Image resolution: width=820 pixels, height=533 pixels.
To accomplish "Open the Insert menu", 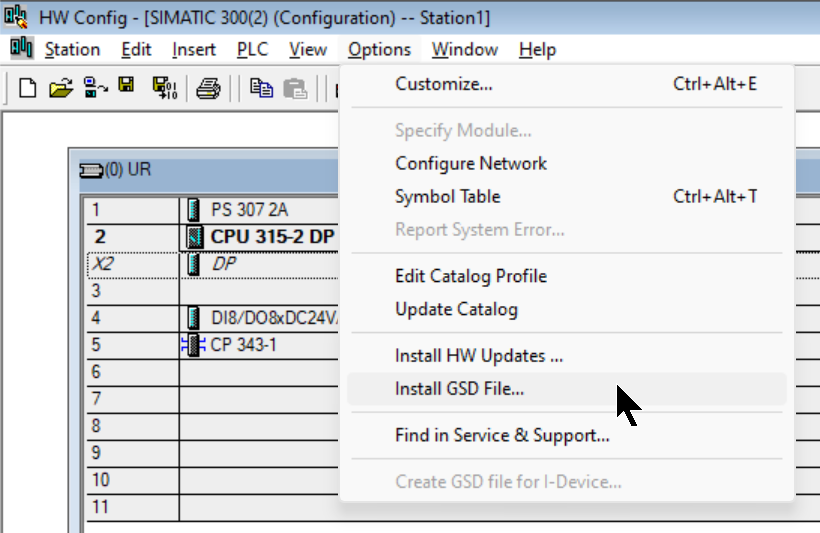I will click(x=193, y=50).
